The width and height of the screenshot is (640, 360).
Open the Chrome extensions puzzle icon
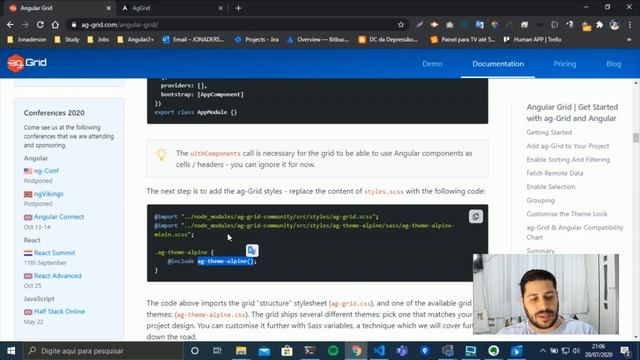point(600,25)
